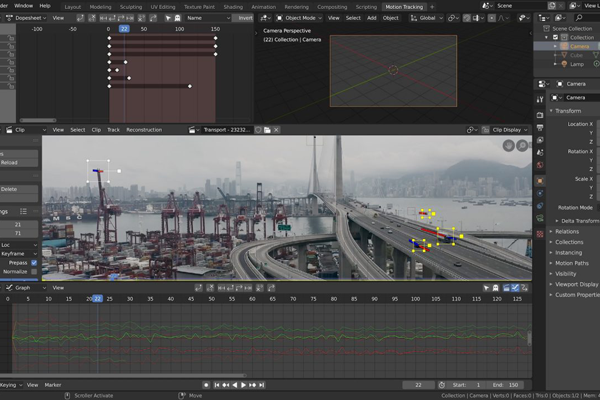Click the Invert filter button
Viewport: 600px width, 400px height.
(243, 18)
